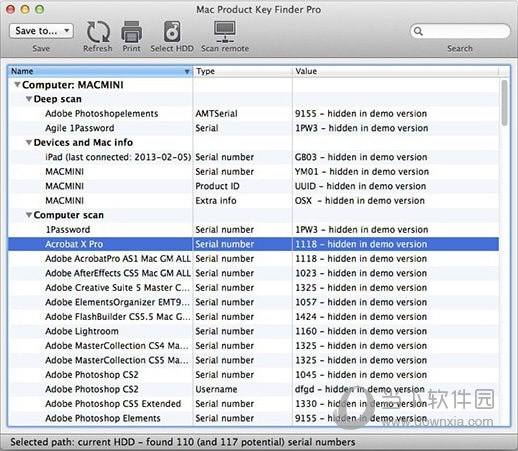Click the vertical scrollbar thumb of the list
This screenshot has width=518, height=451.
pyautogui.click(x=505, y=103)
